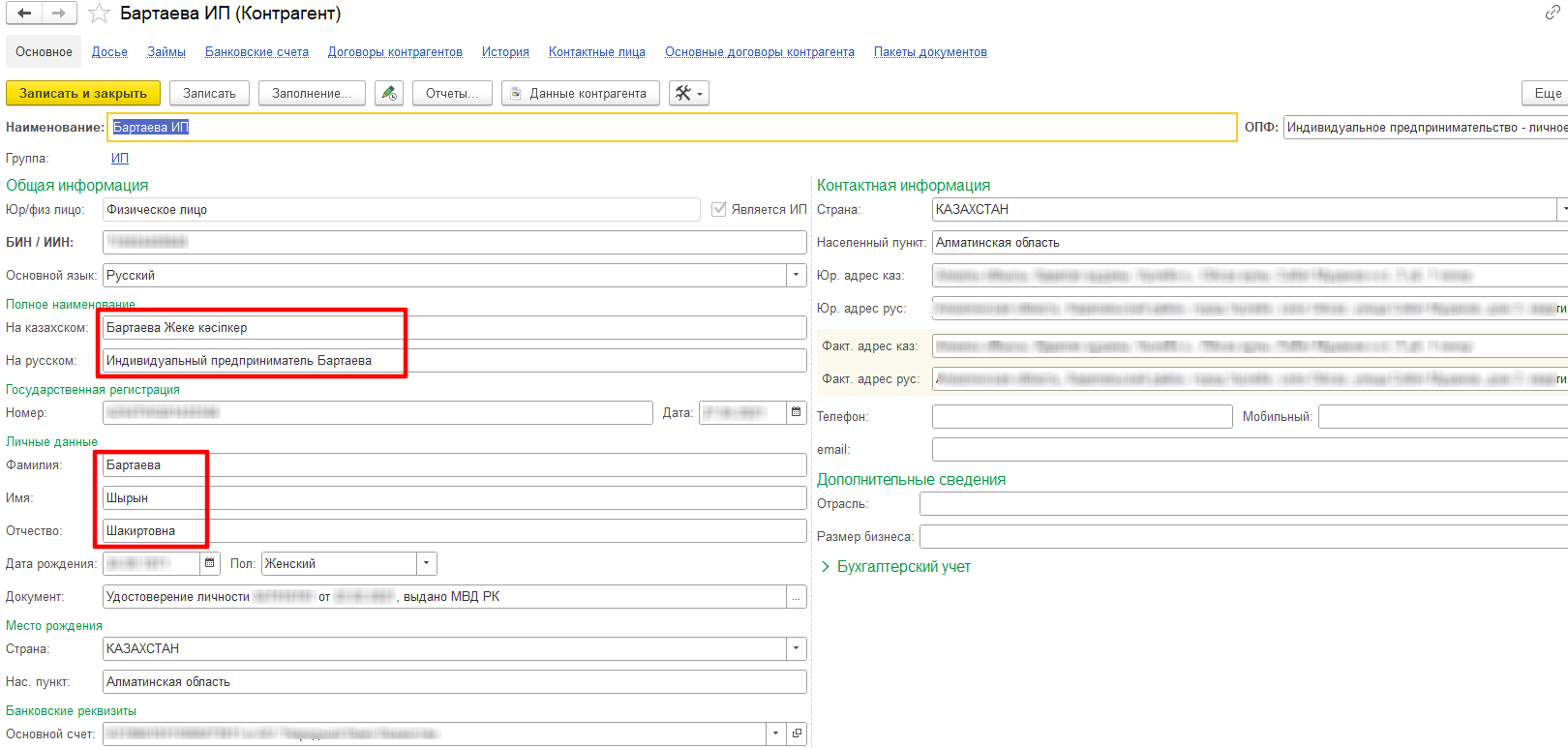Click the Отчество field
This screenshot has height=748, width=1568.
click(455, 531)
